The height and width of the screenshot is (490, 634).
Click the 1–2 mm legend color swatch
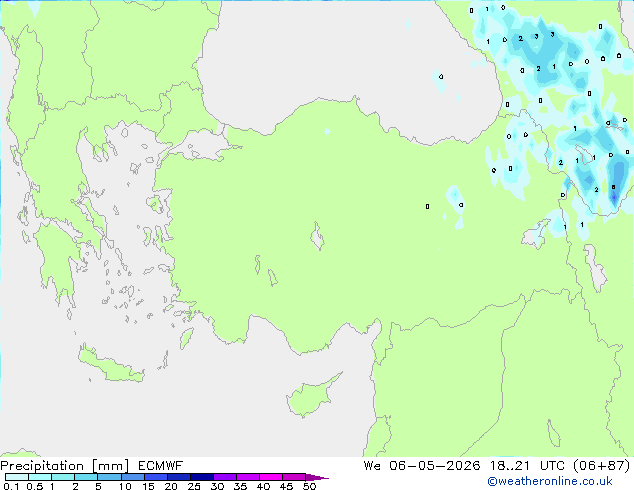click(63, 477)
